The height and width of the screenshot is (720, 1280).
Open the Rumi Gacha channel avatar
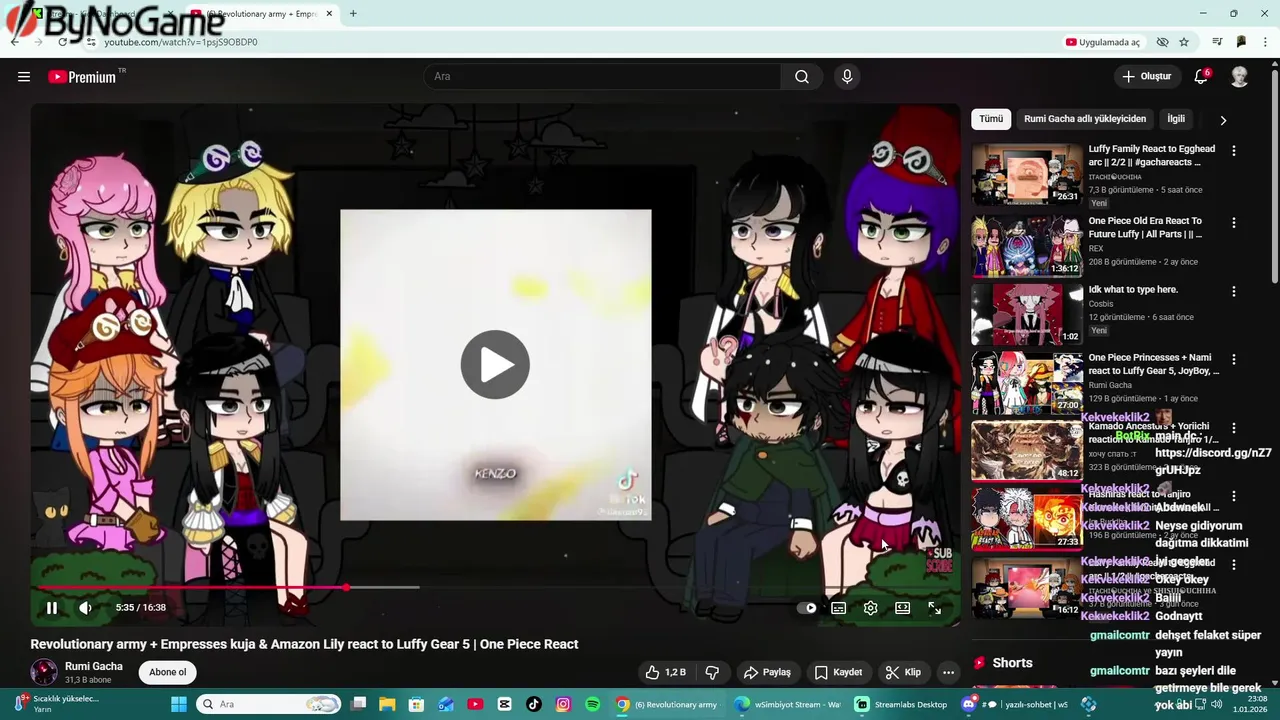point(44,672)
